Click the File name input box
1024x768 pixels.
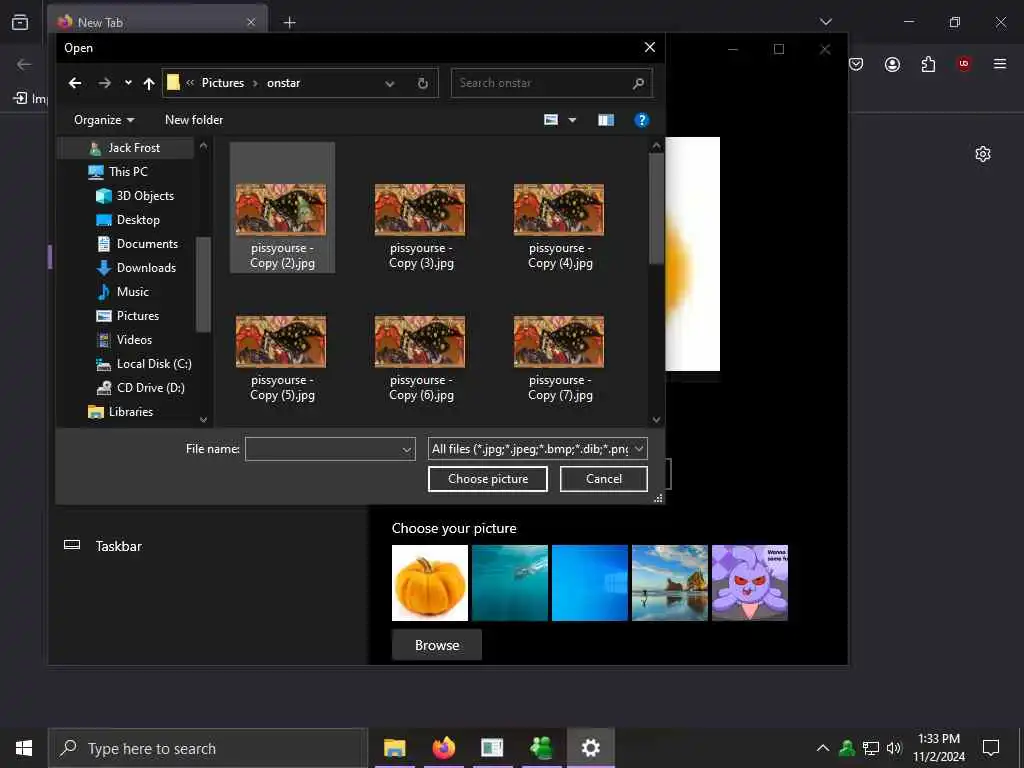click(x=323, y=449)
